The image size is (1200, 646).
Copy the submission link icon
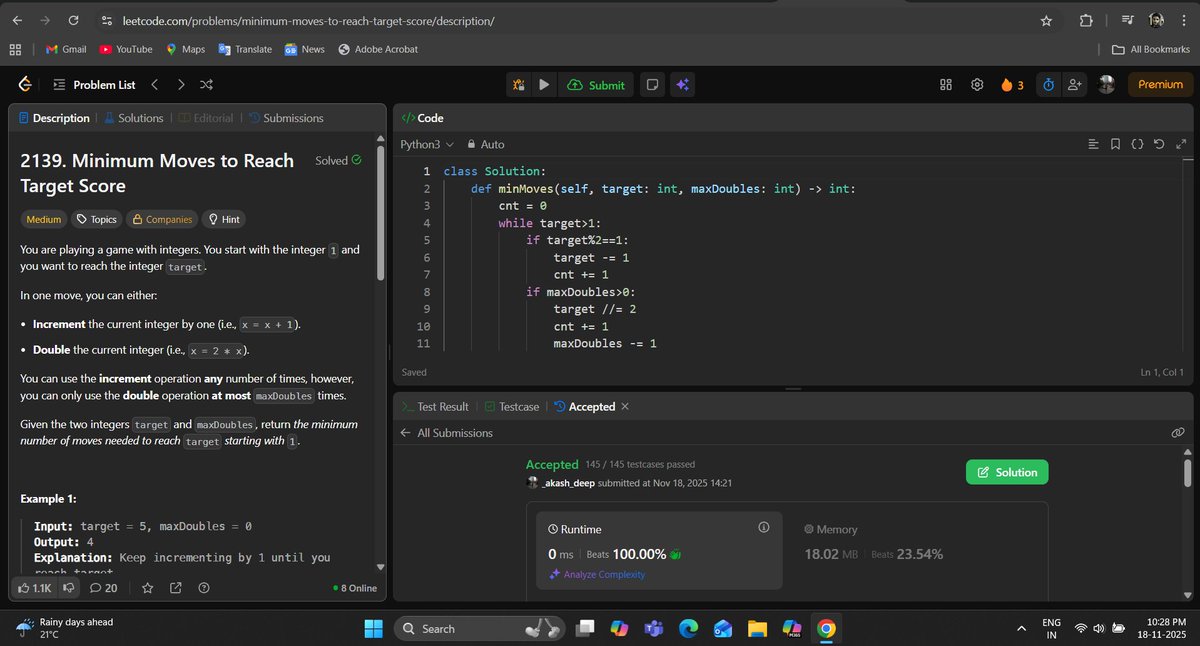[x=1178, y=433]
